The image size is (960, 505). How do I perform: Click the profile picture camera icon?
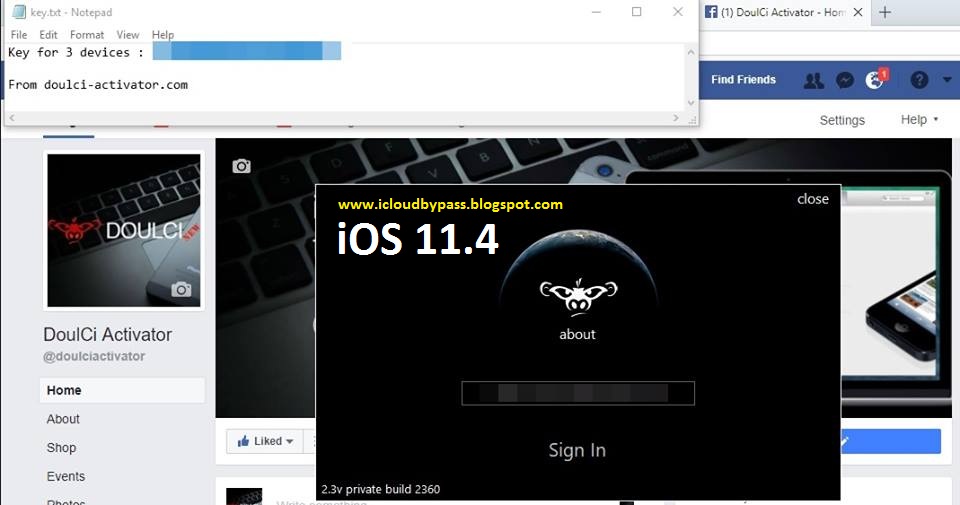181,289
